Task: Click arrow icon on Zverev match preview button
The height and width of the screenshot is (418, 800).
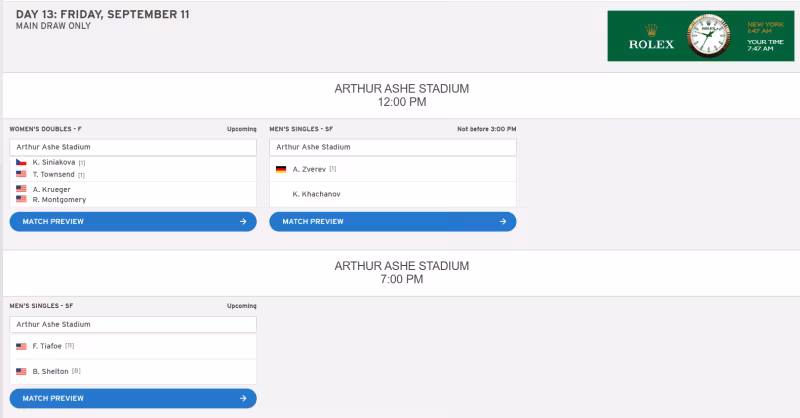Action: click(503, 222)
